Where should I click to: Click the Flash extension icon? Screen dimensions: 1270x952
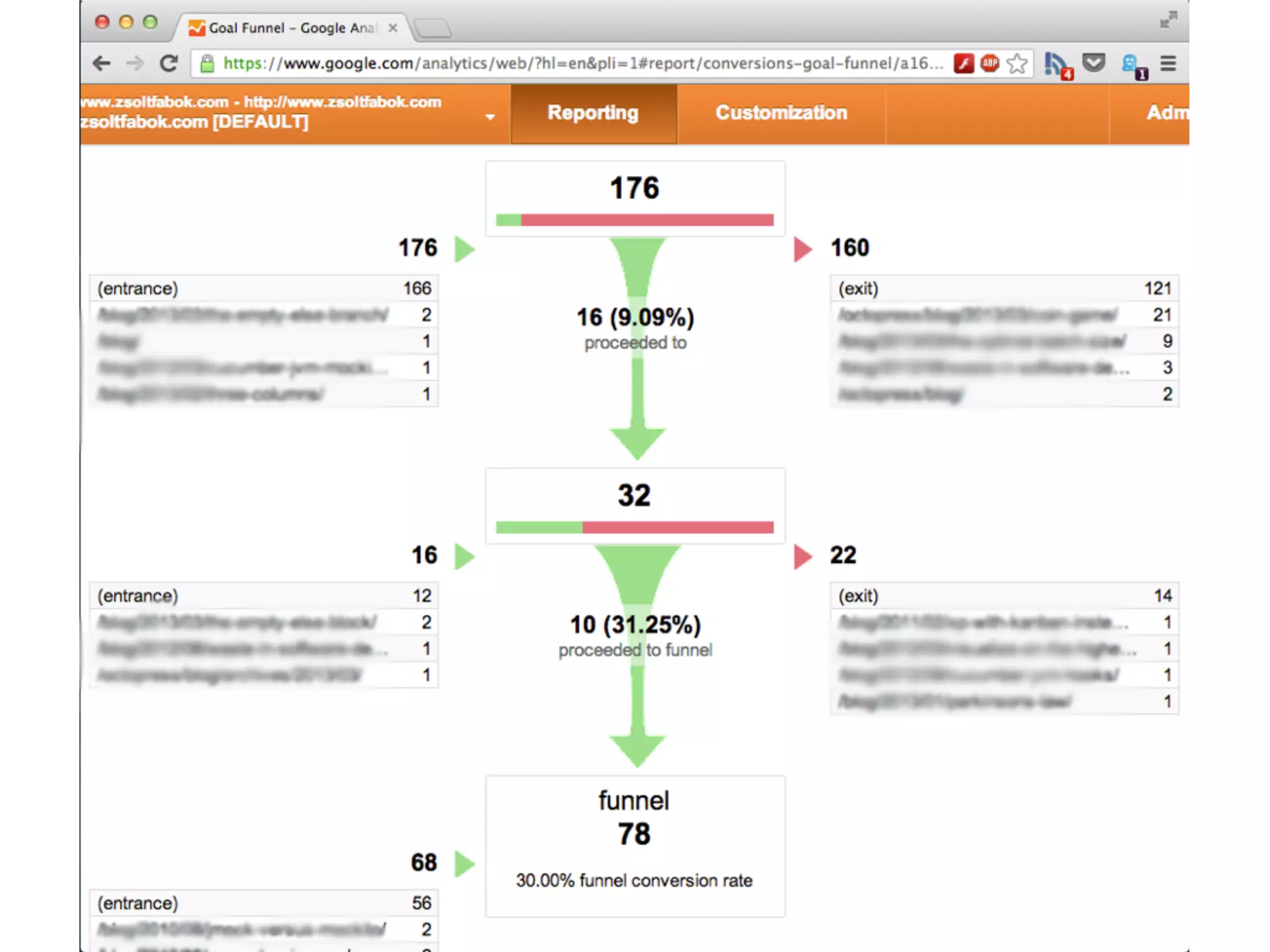tap(963, 63)
